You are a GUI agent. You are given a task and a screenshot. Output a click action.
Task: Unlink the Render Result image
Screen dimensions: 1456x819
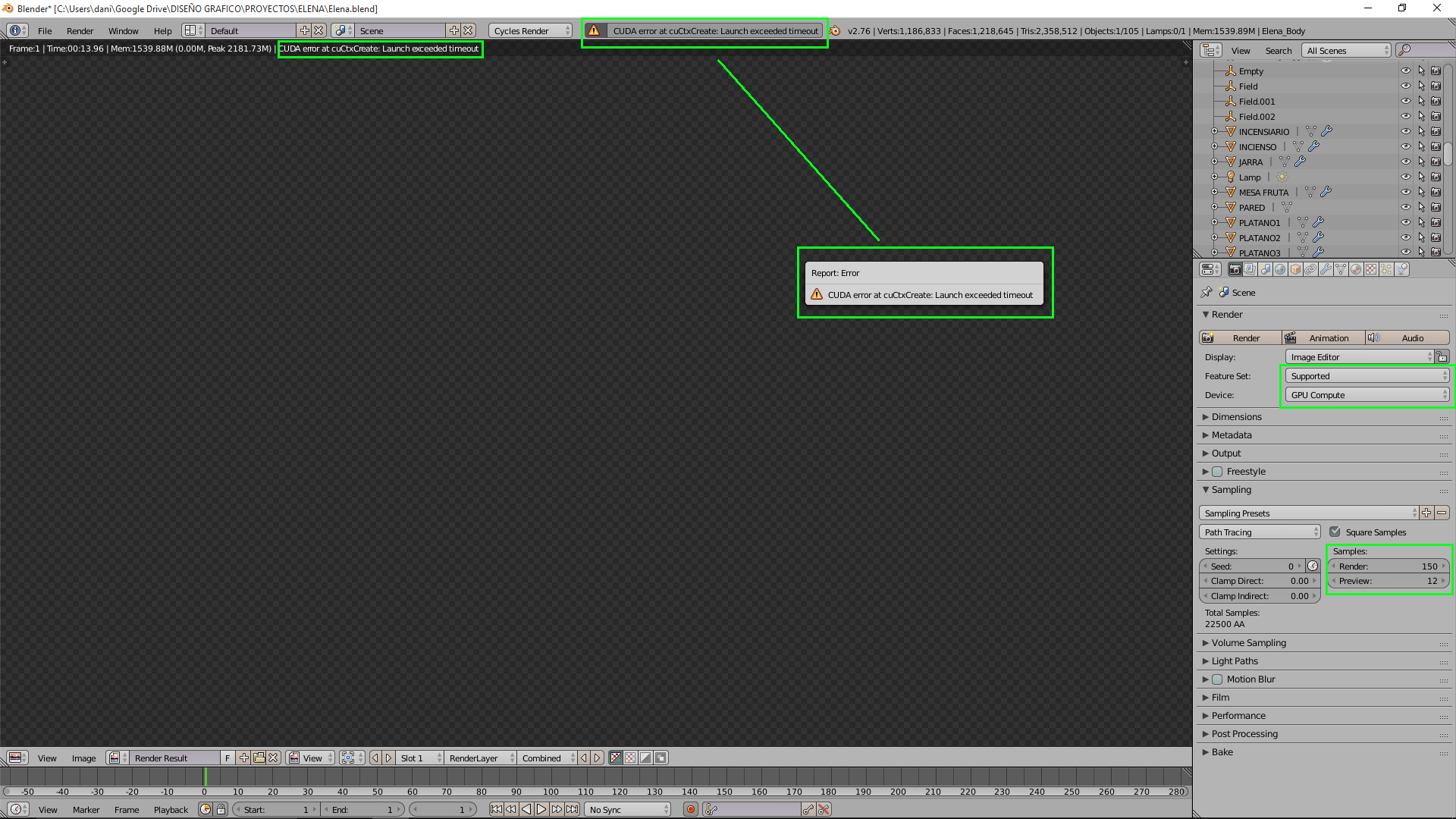[274, 758]
